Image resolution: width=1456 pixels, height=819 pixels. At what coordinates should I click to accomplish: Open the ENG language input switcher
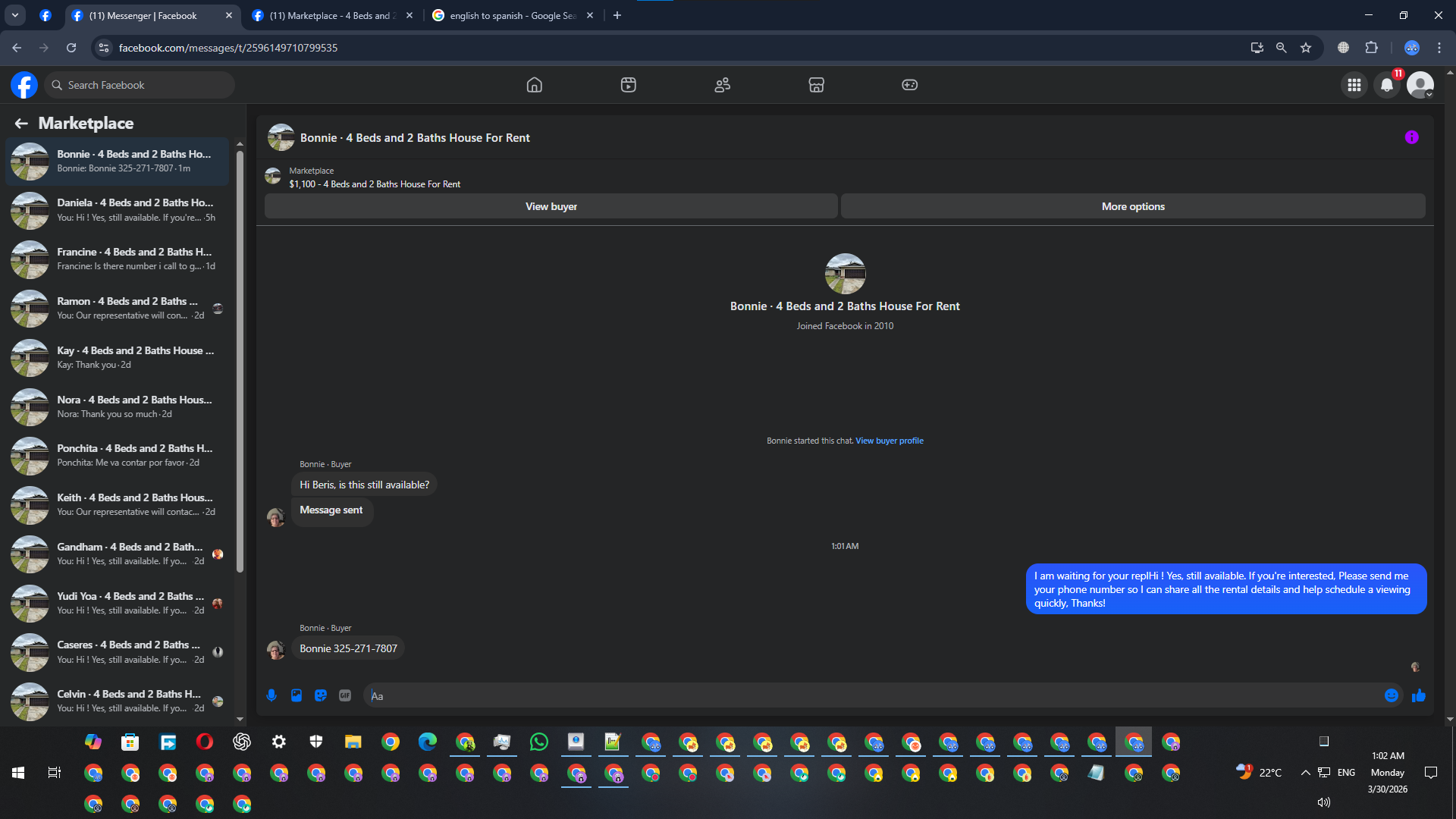[x=1346, y=773]
